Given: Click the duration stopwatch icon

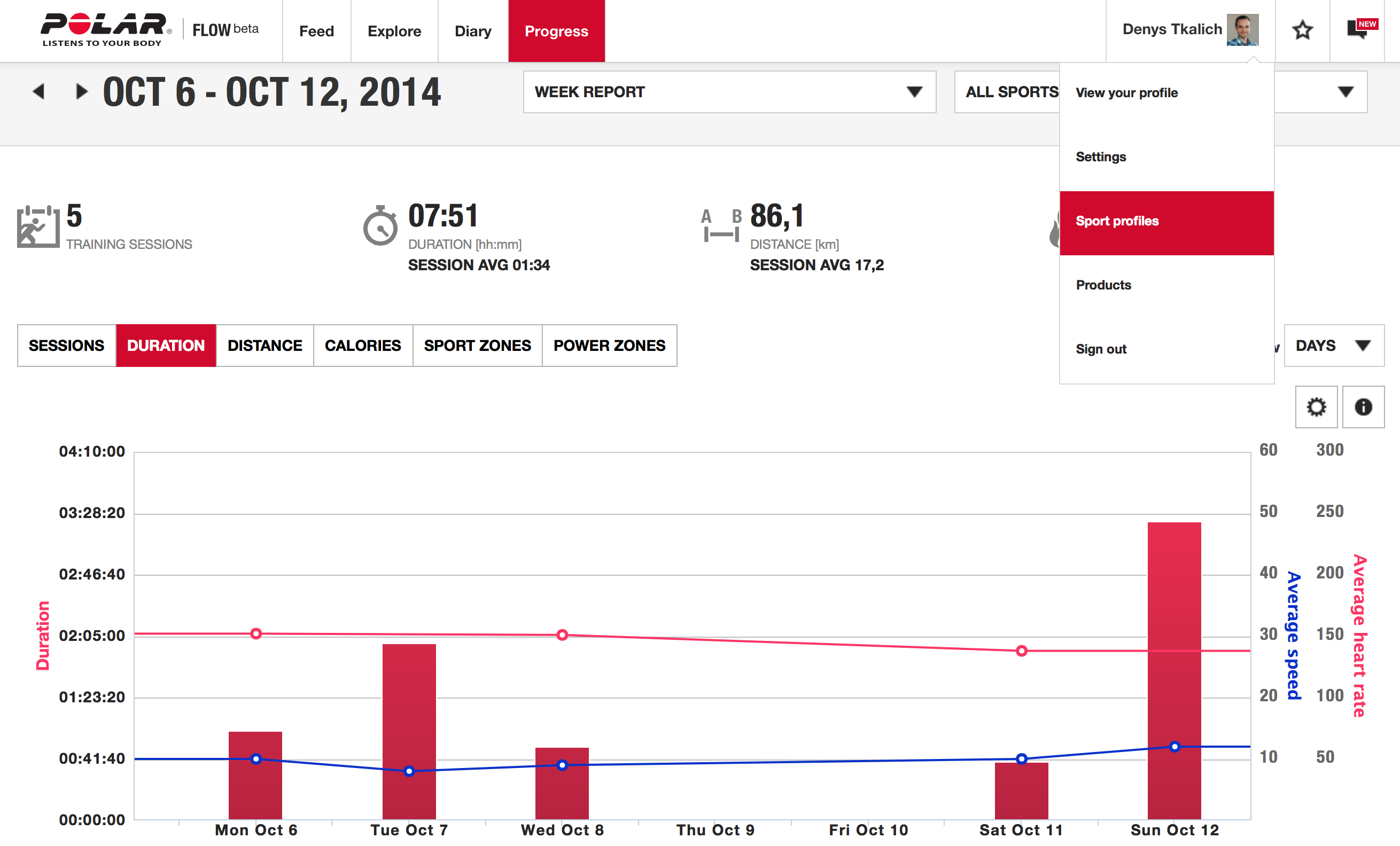Looking at the screenshot, I should pyautogui.click(x=380, y=226).
